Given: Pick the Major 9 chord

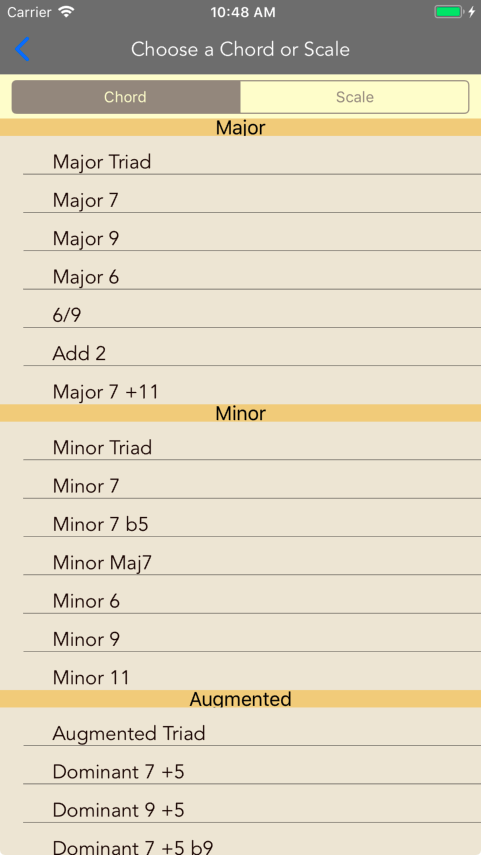Looking at the screenshot, I should pyautogui.click(x=240, y=232).
